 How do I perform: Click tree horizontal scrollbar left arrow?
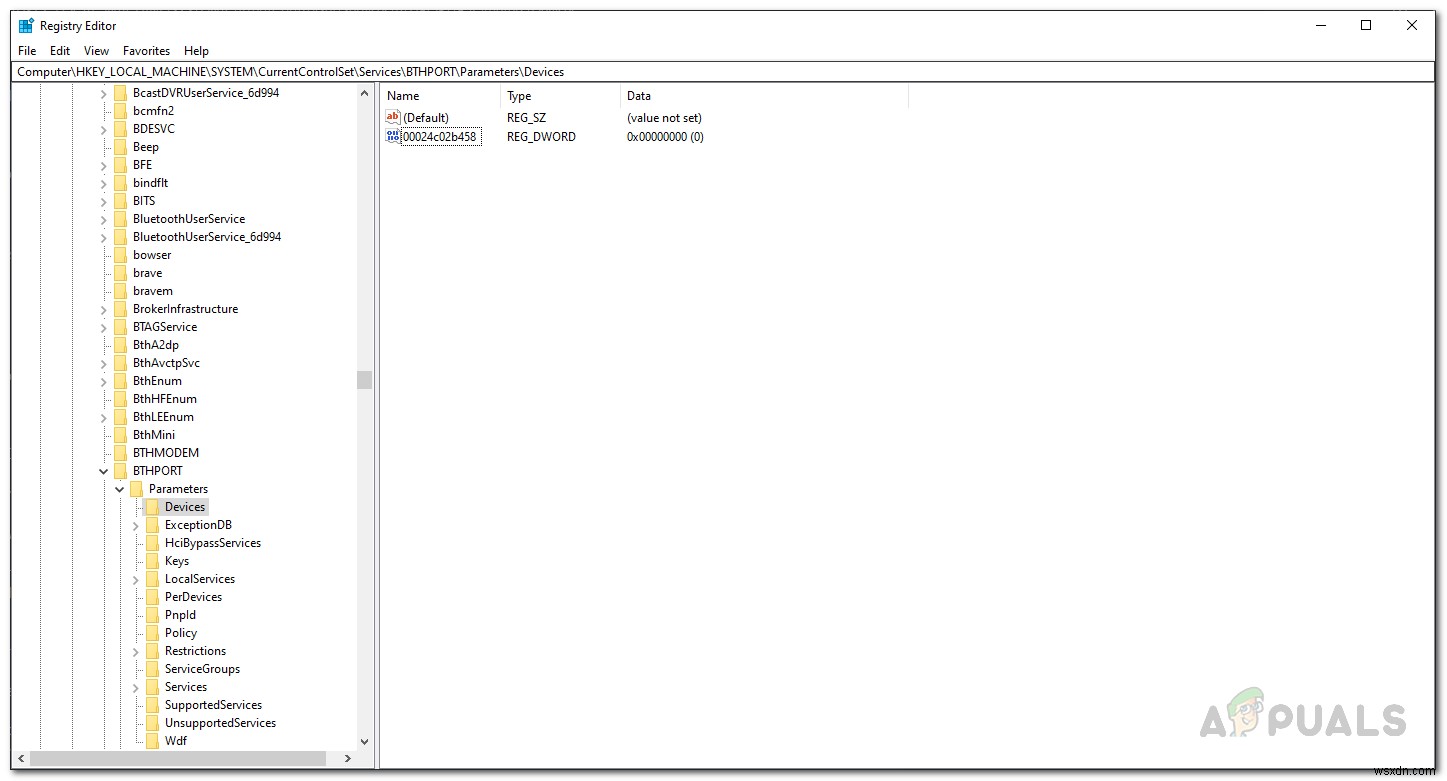coord(22,759)
